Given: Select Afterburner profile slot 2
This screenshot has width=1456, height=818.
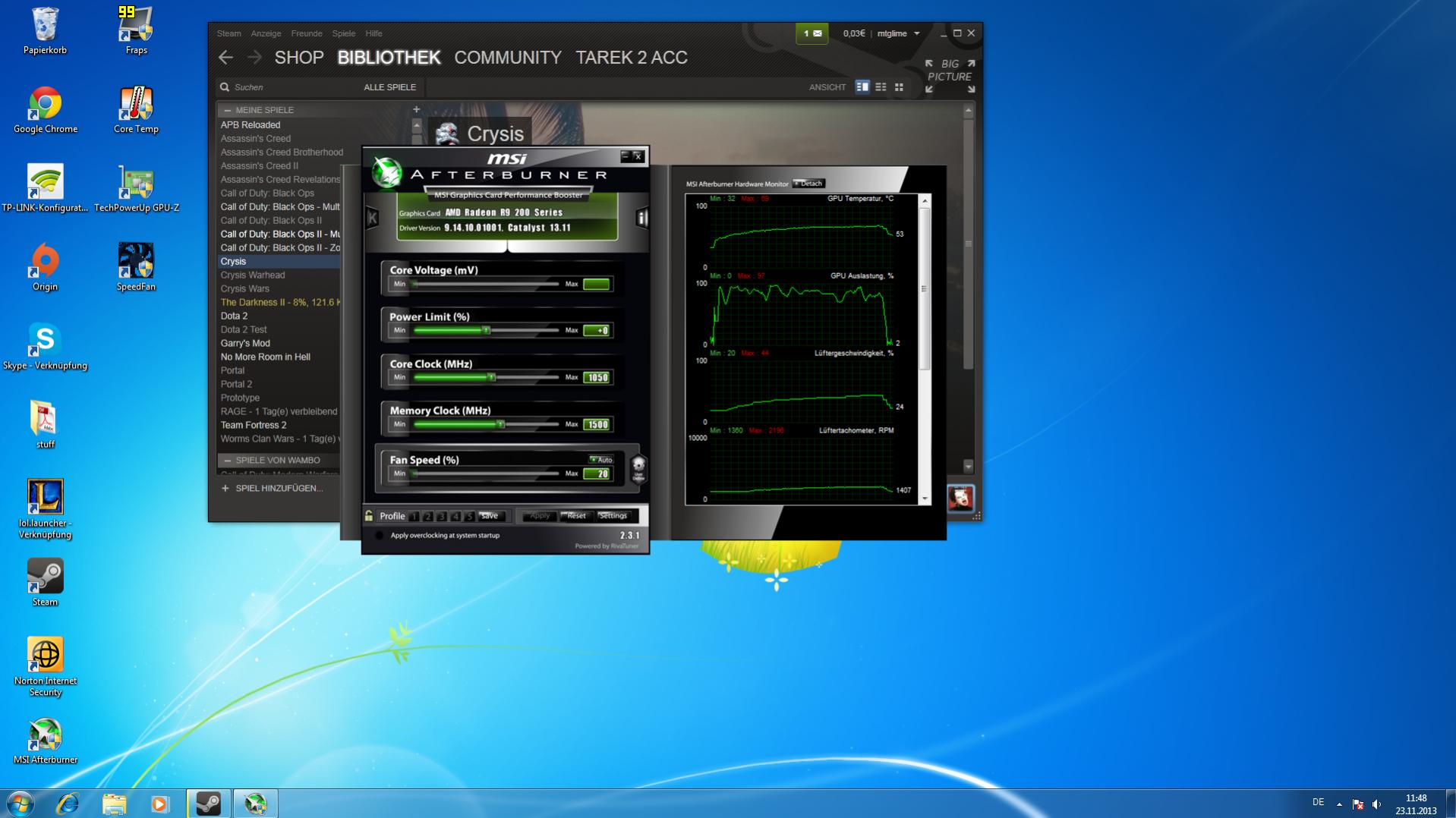Looking at the screenshot, I should pos(428,517).
